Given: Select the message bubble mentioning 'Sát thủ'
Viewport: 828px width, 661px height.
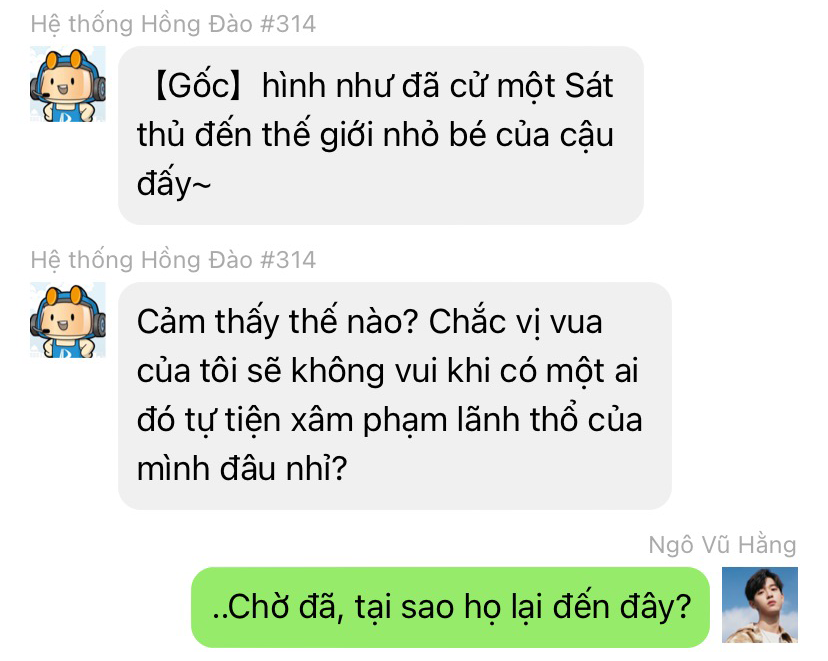Looking at the screenshot, I should 381,135.
